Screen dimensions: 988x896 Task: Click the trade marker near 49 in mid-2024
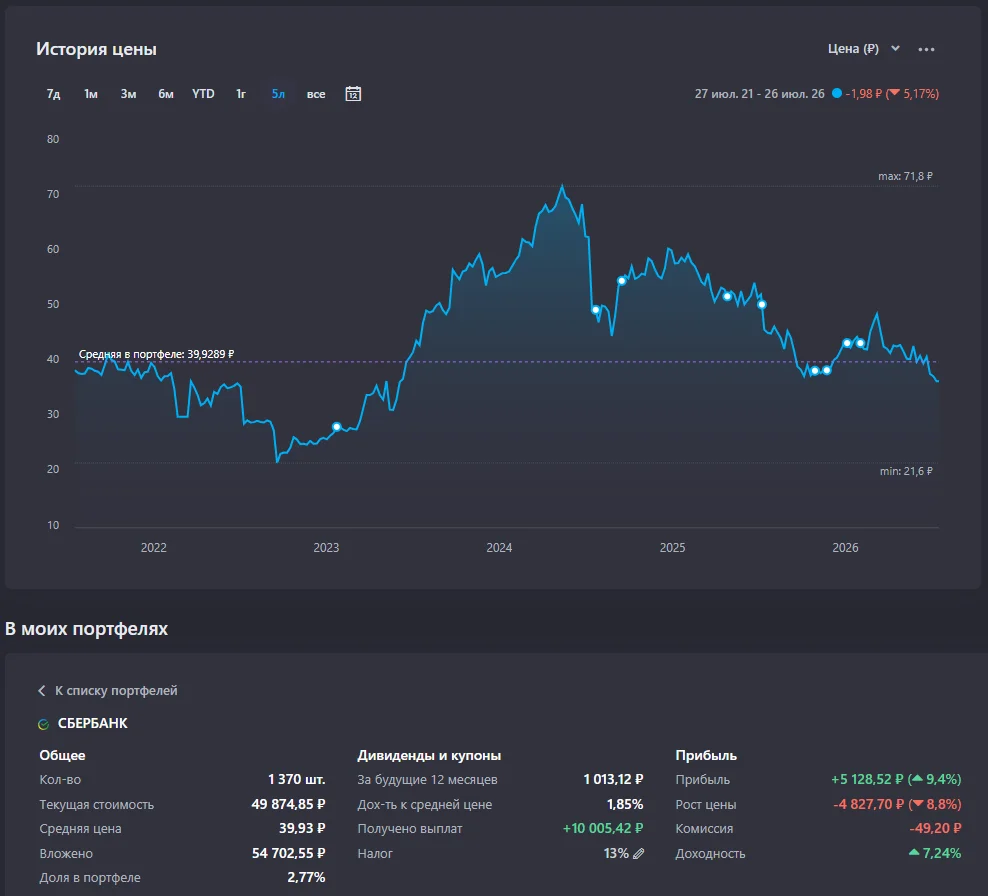(595, 309)
